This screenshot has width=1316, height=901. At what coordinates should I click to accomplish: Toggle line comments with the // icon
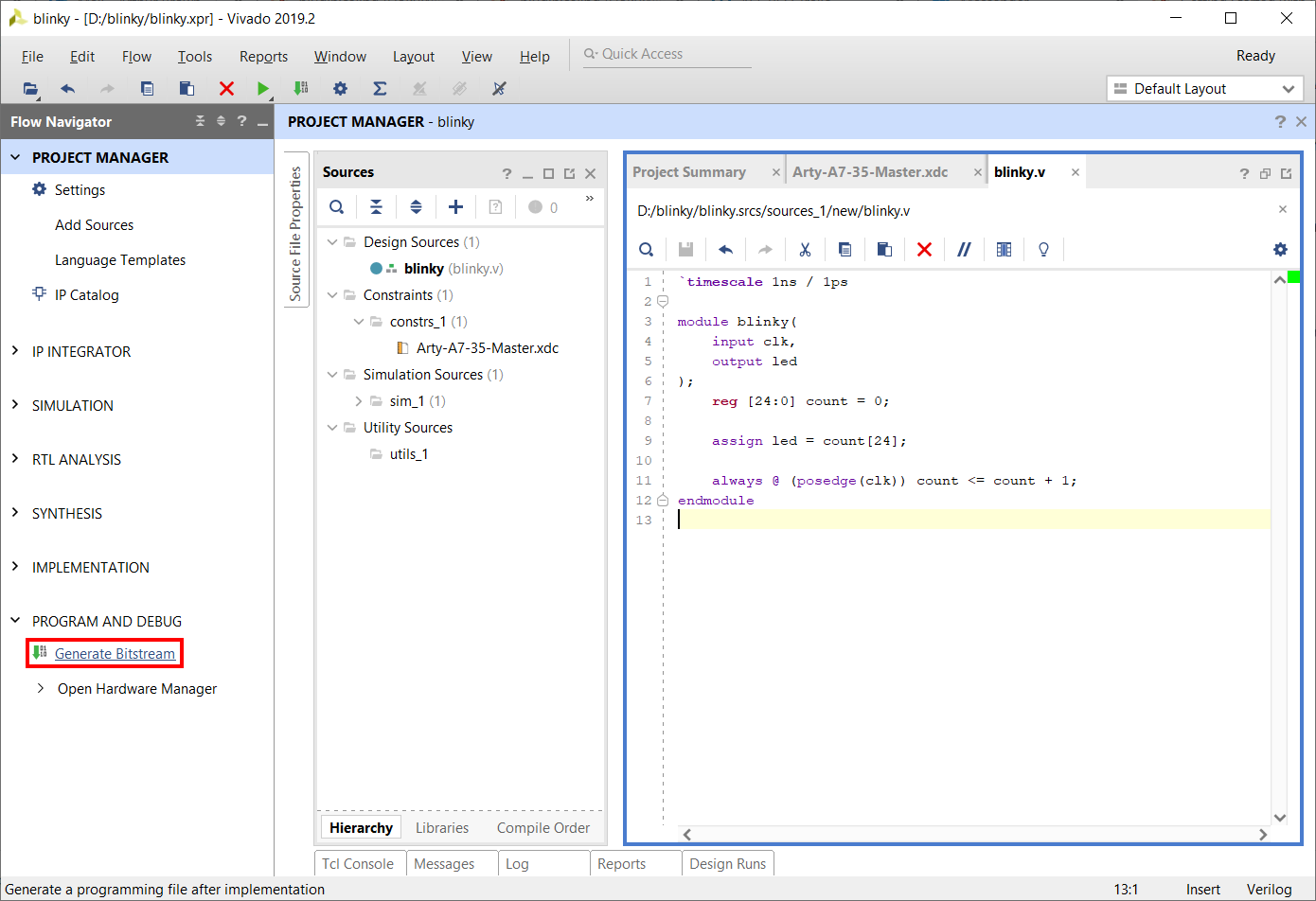(x=964, y=250)
